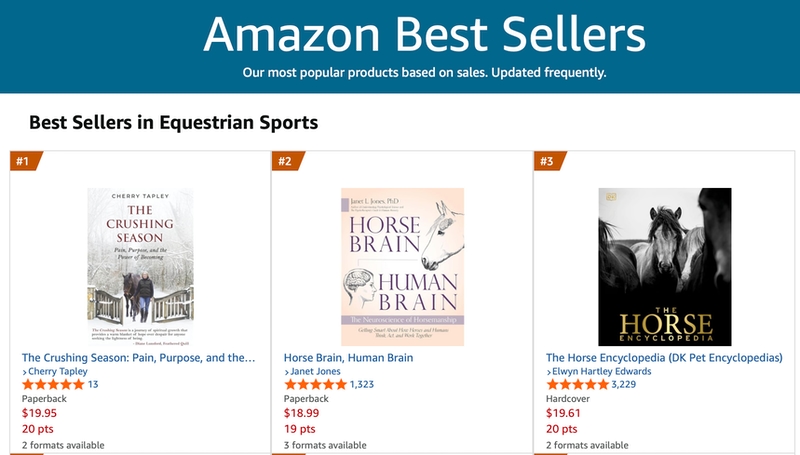Open Horse Brain, Human Brain cover image
The width and height of the screenshot is (800, 455).
[395, 267]
